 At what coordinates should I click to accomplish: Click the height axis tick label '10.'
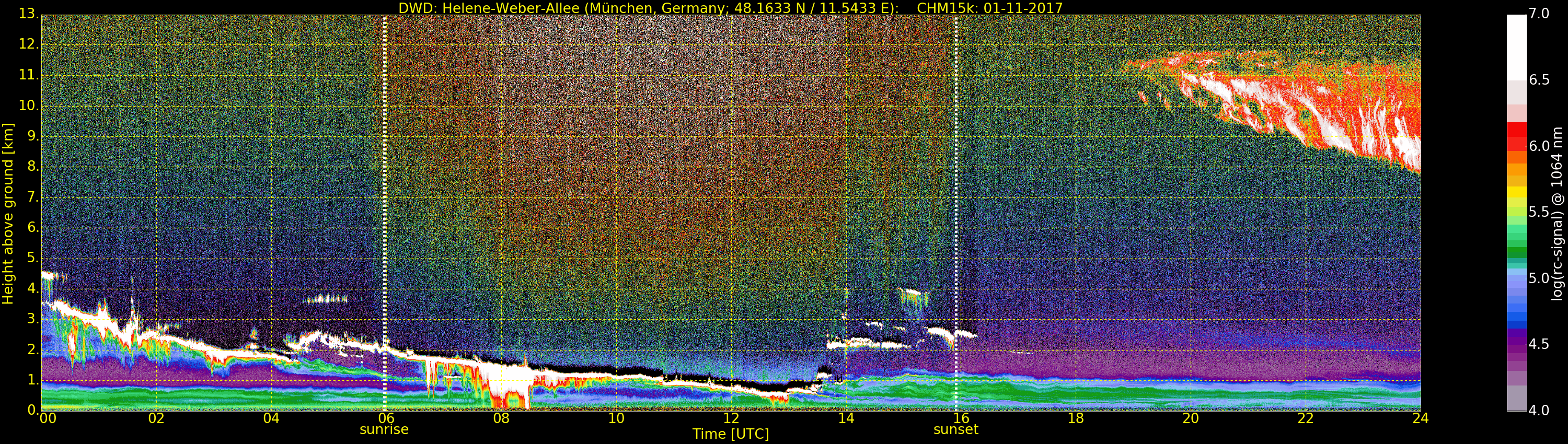[29, 105]
